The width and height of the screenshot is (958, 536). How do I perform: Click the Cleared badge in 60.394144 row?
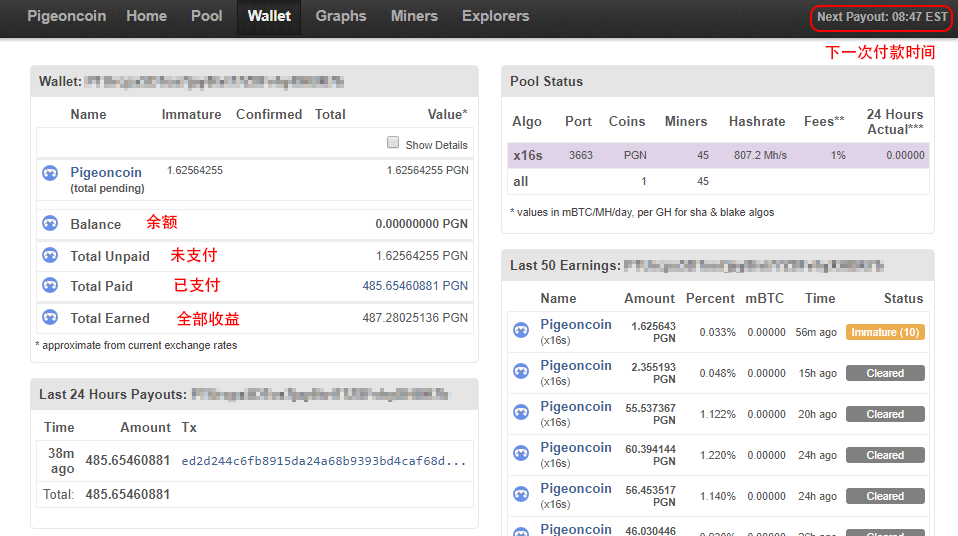(x=885, y=455)
